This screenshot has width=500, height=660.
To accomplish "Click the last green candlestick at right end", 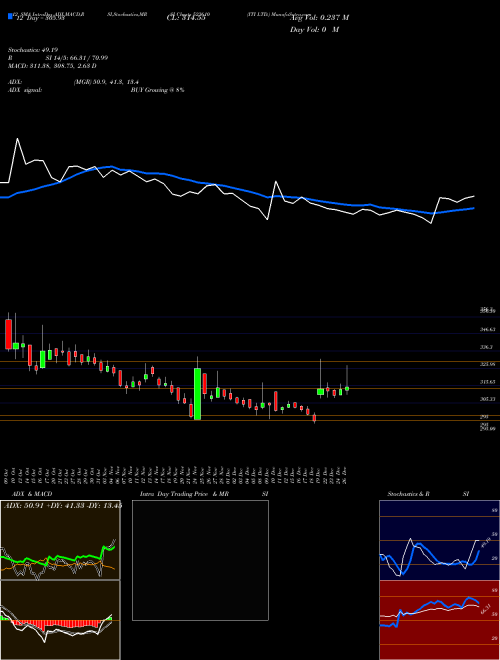I will pyautogui.click(x=347, y=389).
